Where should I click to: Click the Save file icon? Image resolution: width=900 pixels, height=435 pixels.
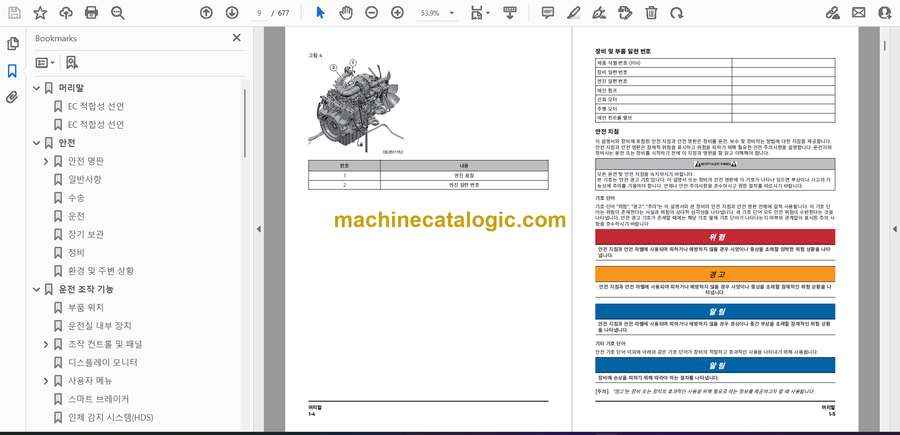coord(14,13)
